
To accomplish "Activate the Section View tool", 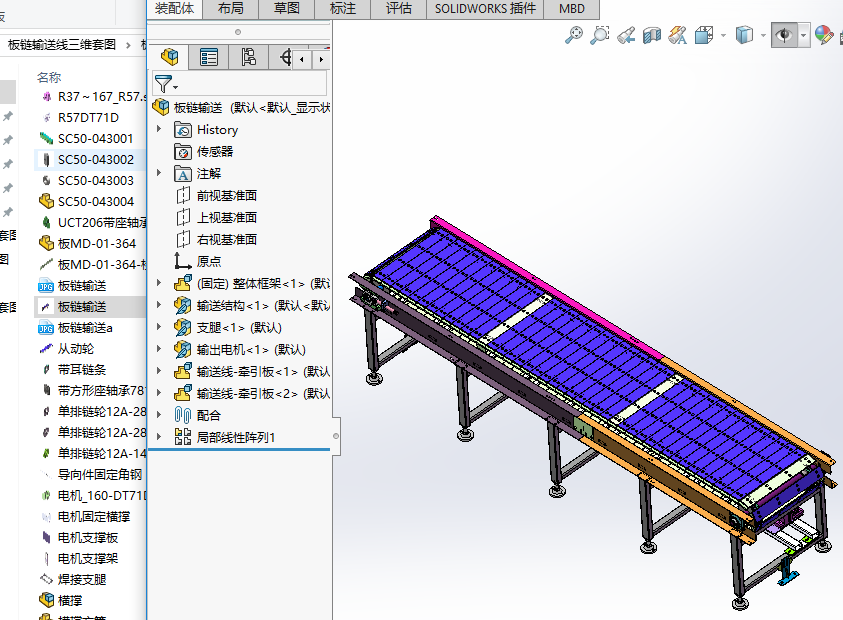I will point(652,36).
